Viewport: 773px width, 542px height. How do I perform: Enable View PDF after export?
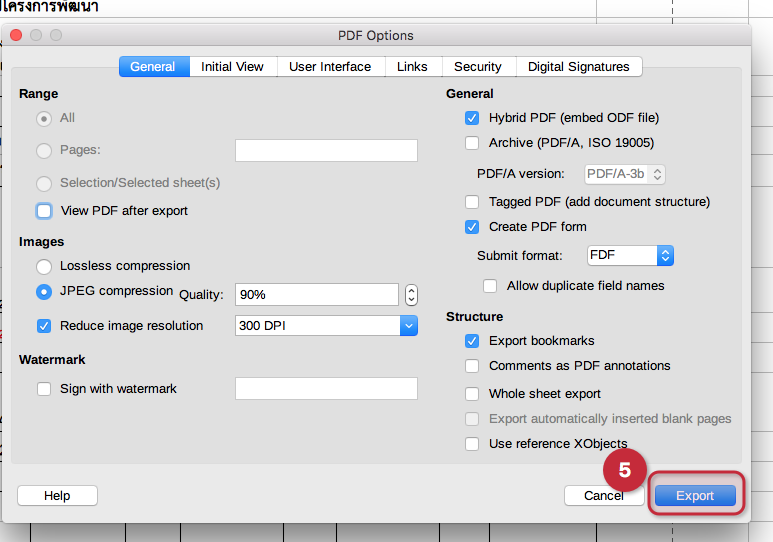[44, 211]
